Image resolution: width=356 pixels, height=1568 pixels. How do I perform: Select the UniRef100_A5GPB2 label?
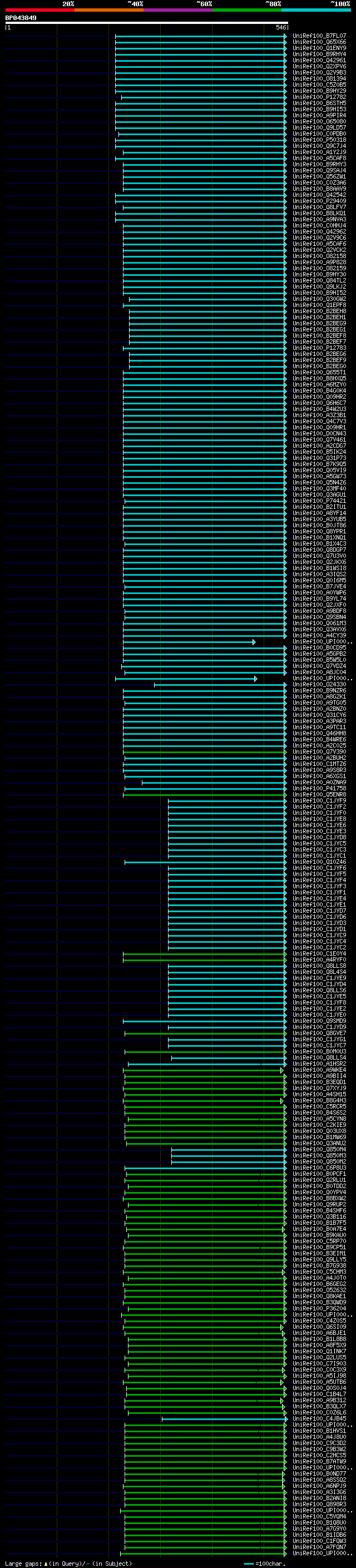[319, 654]
